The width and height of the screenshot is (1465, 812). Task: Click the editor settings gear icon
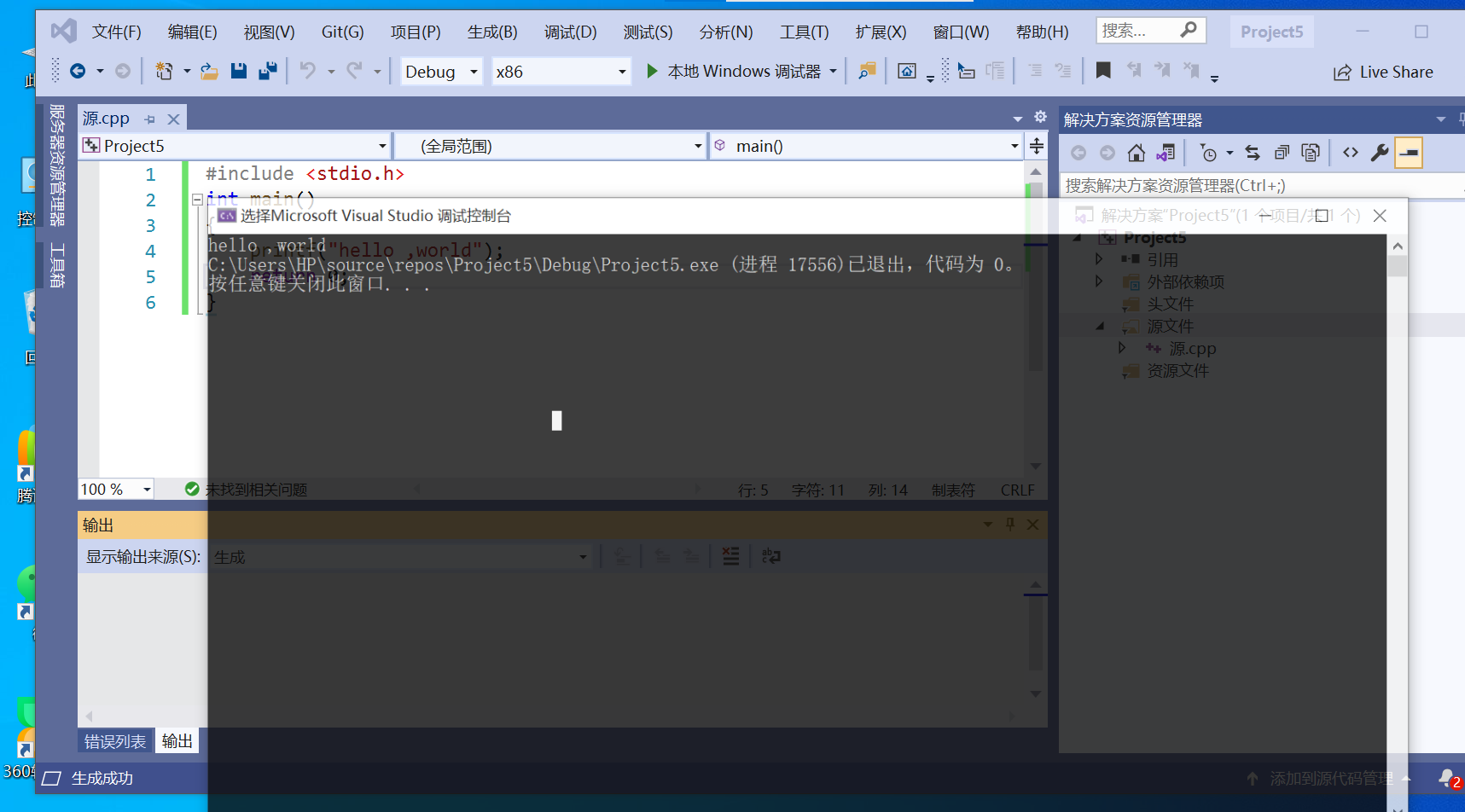pyautogui.click(x=1040, y=117)
